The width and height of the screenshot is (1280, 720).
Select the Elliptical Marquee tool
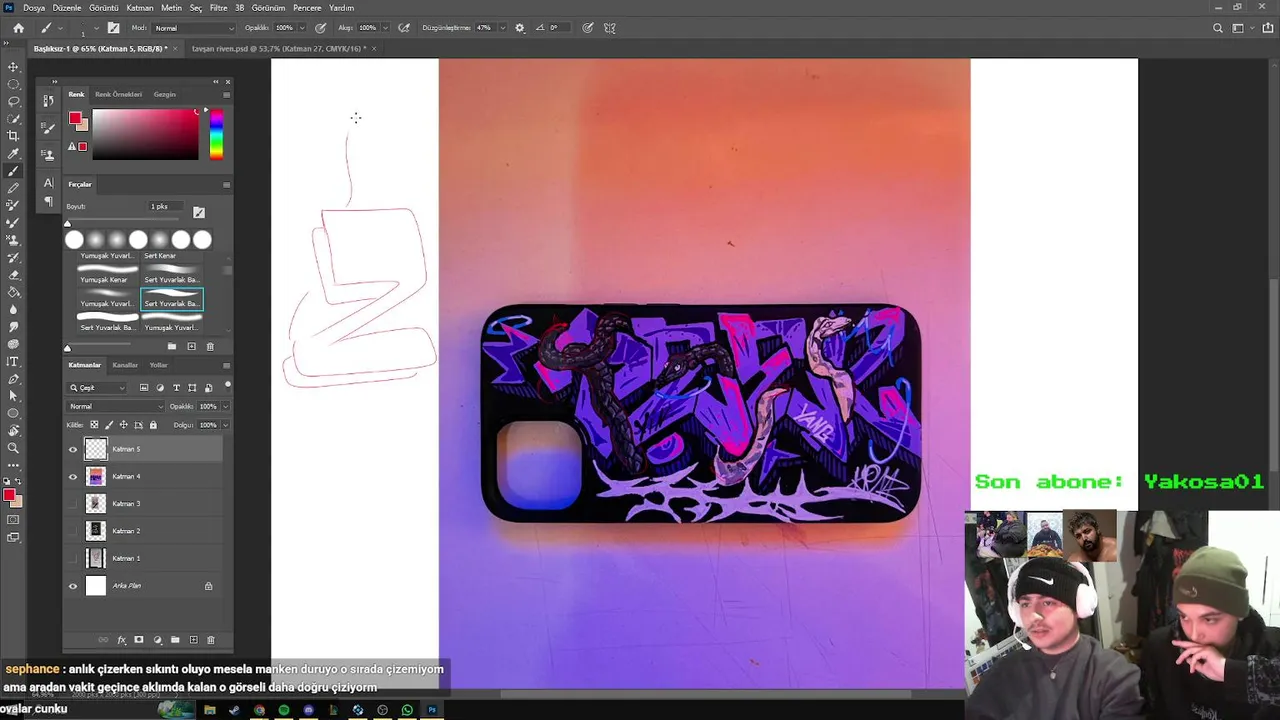(x=13, y=84)
